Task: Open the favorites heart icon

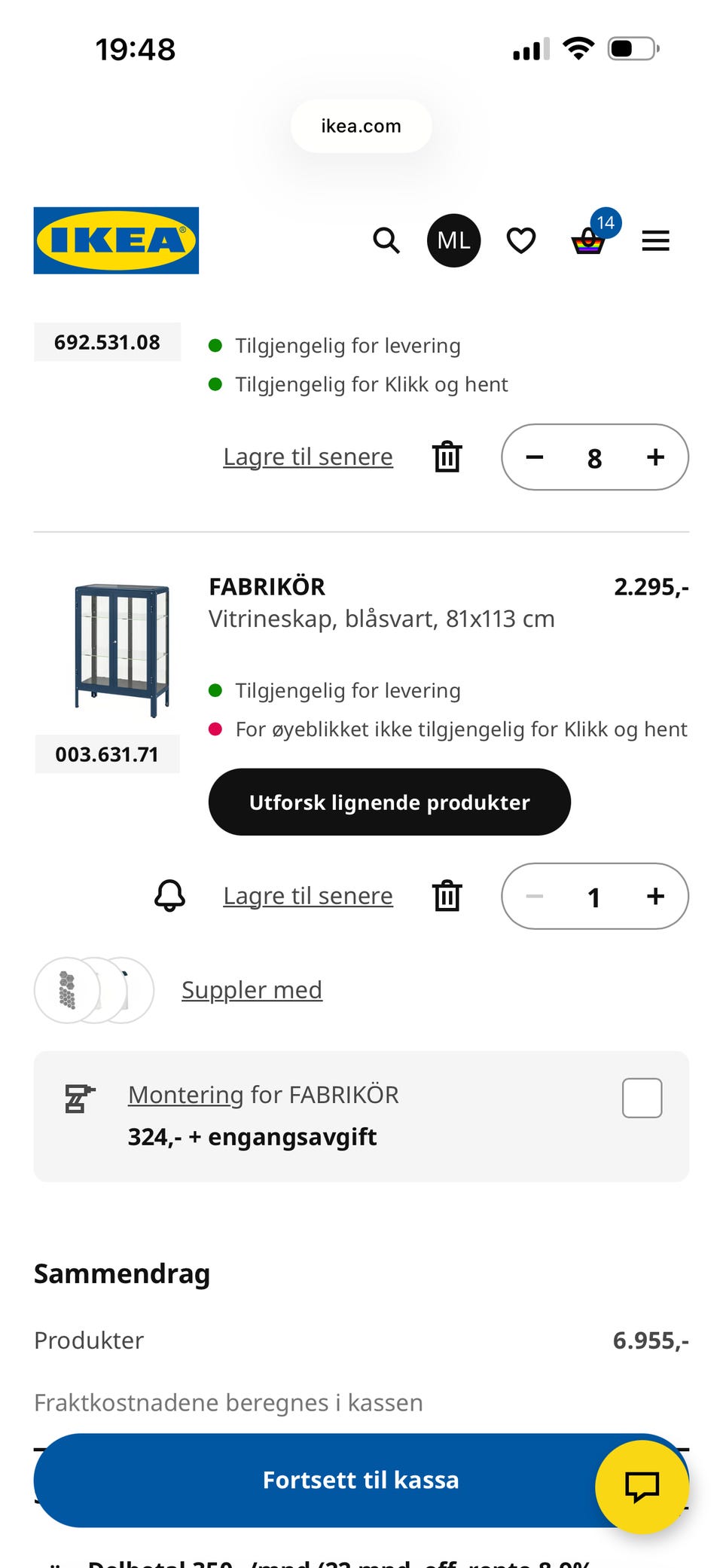Action: [x=520, y=240]
